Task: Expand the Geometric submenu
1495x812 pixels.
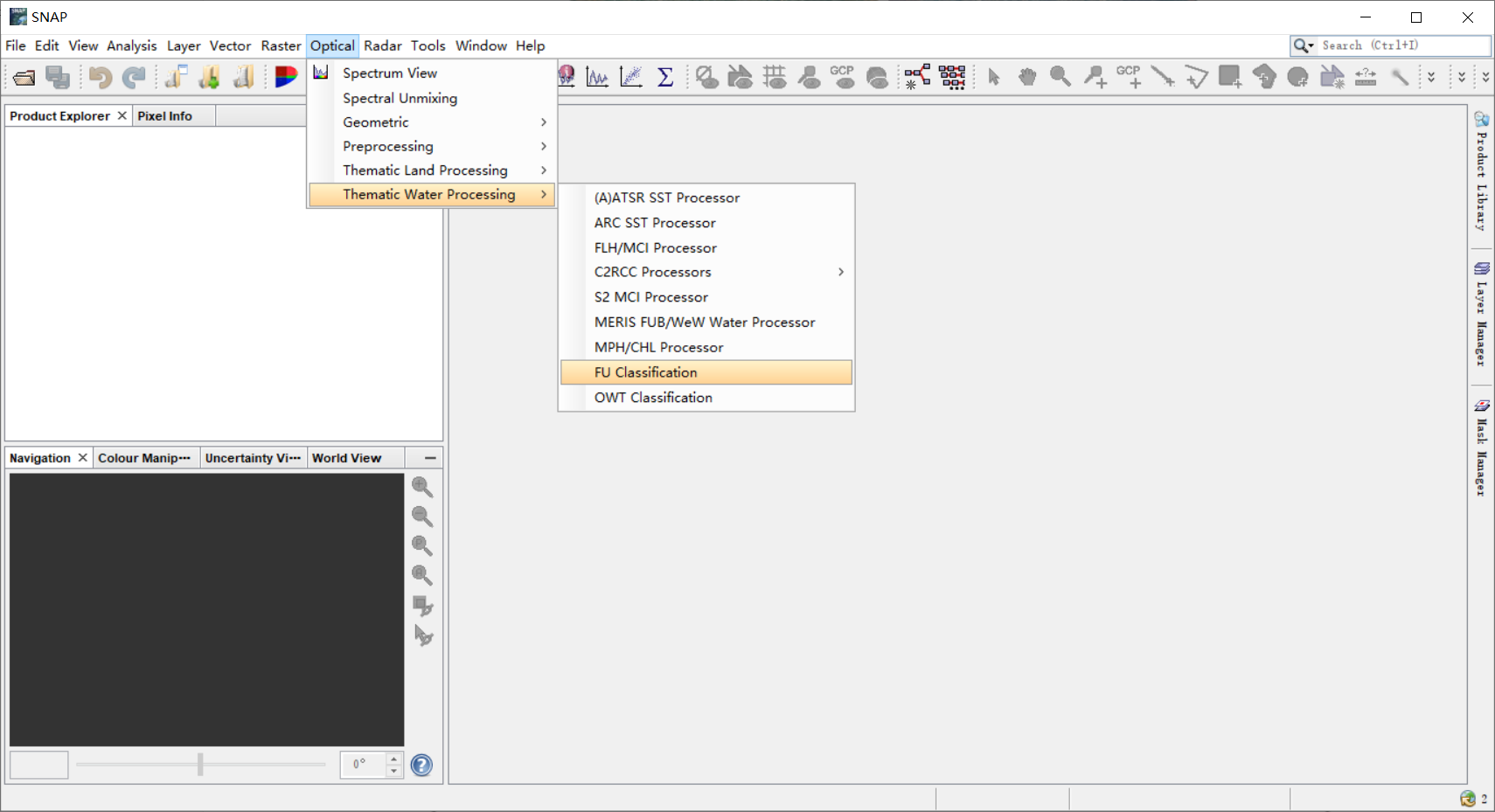Action: tap(432, 122)
